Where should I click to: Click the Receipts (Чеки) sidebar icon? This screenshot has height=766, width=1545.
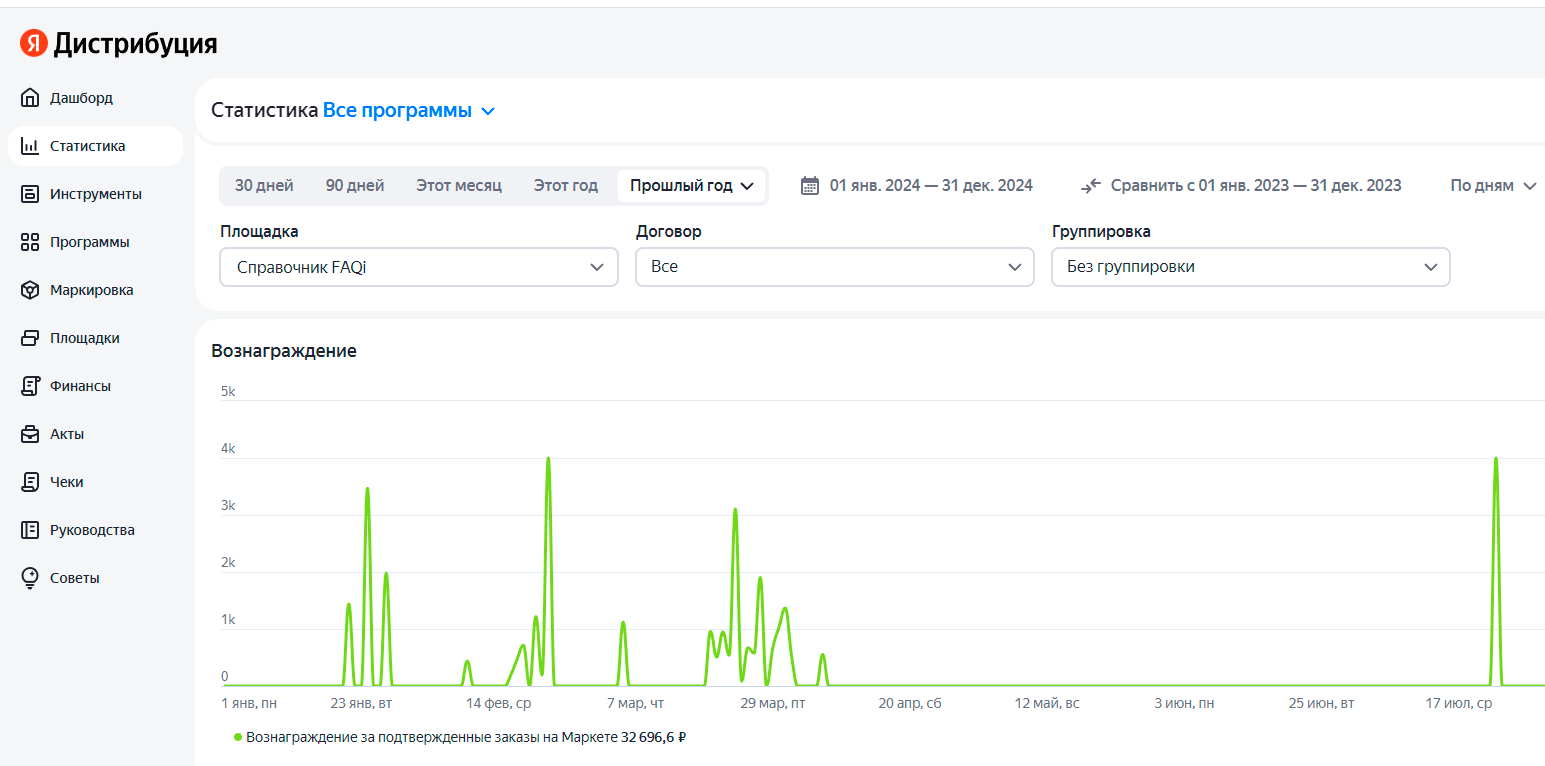coord(30,482)
